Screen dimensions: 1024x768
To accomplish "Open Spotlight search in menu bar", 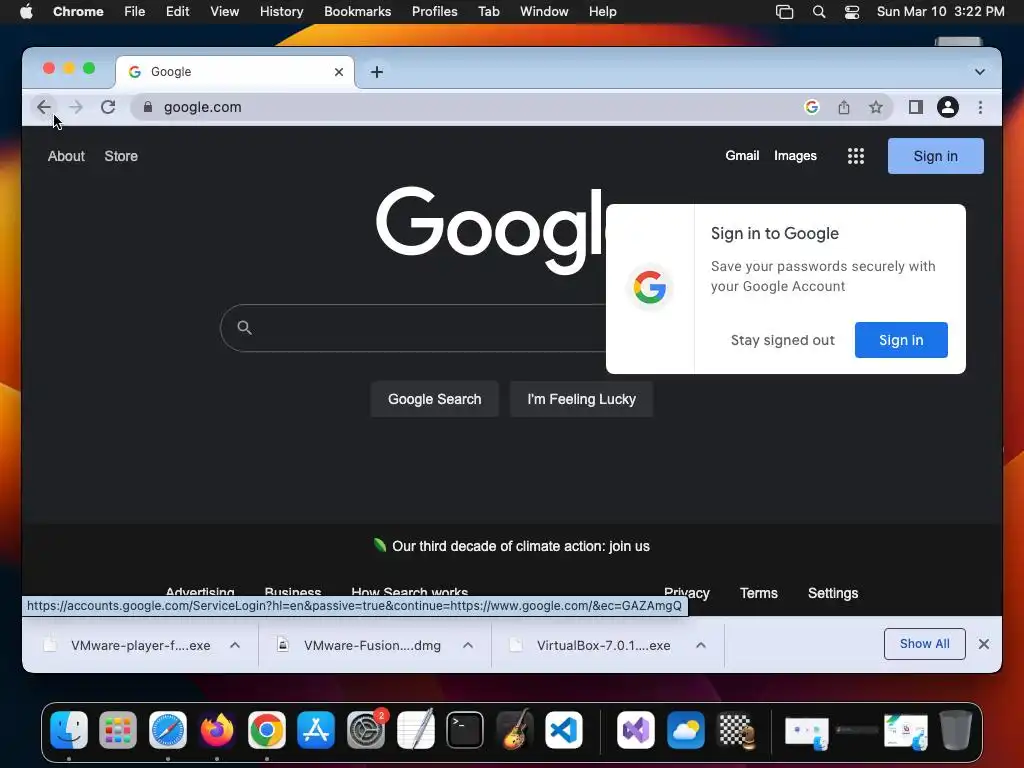I will pyautogui.click(x=818, y=12).
